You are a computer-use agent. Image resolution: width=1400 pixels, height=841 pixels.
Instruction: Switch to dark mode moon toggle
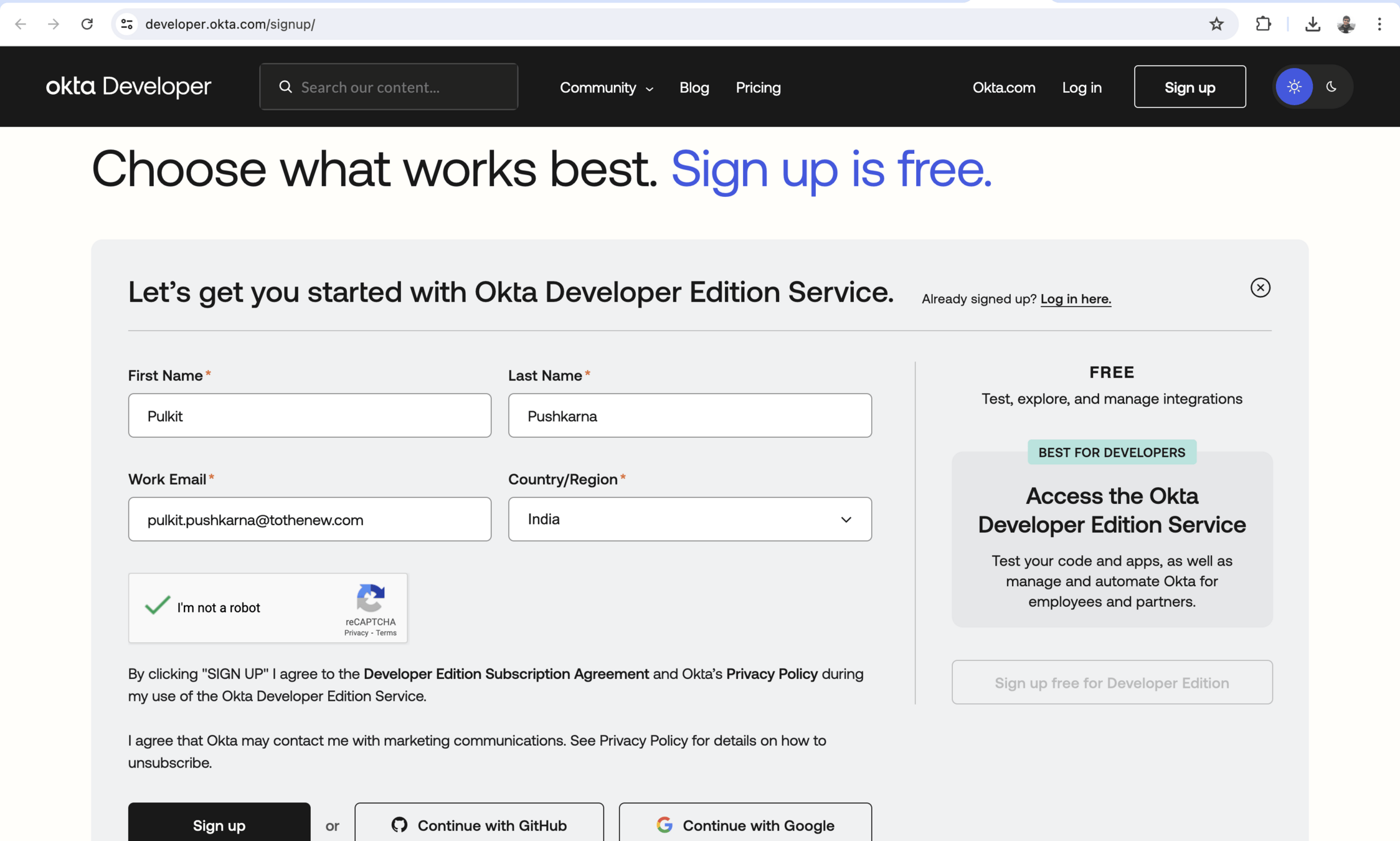click(1331, 87)
